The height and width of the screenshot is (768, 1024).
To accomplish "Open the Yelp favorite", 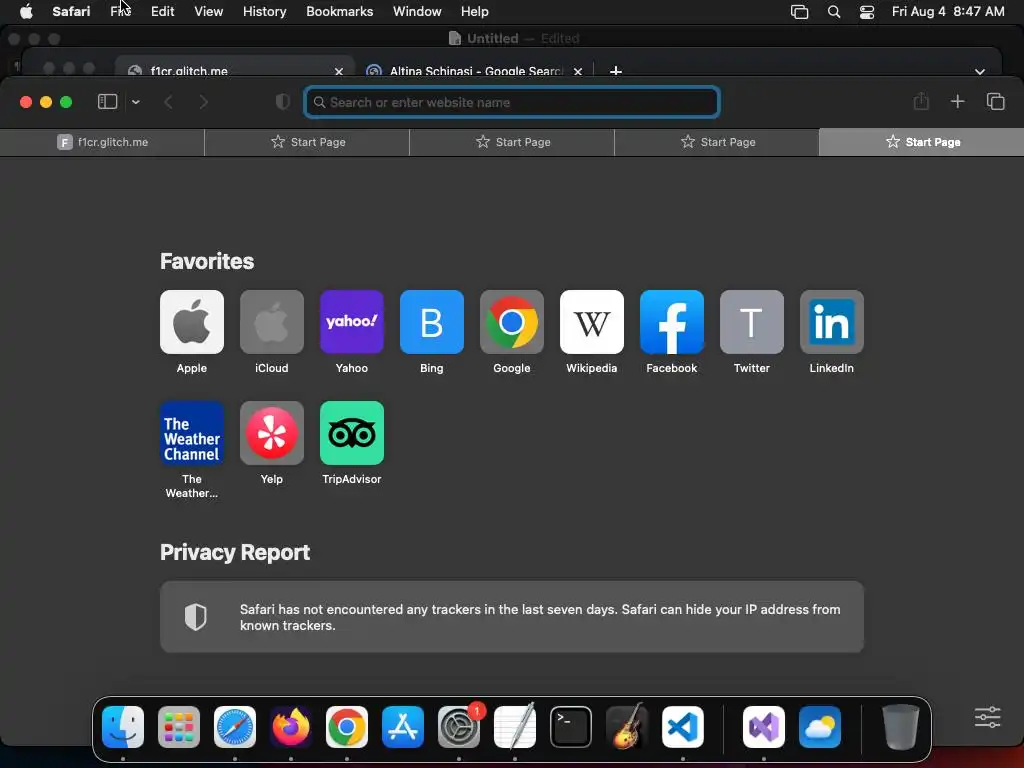I will [x=272, y=433].
